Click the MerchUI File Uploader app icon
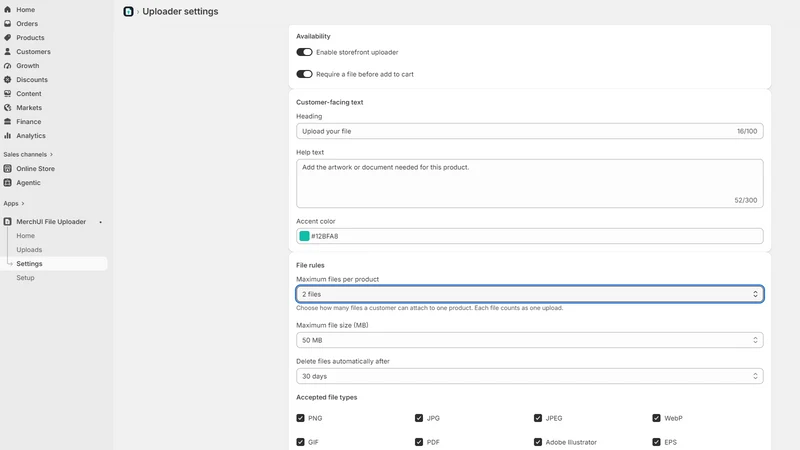Screen dimensions: 800x450 8,222
